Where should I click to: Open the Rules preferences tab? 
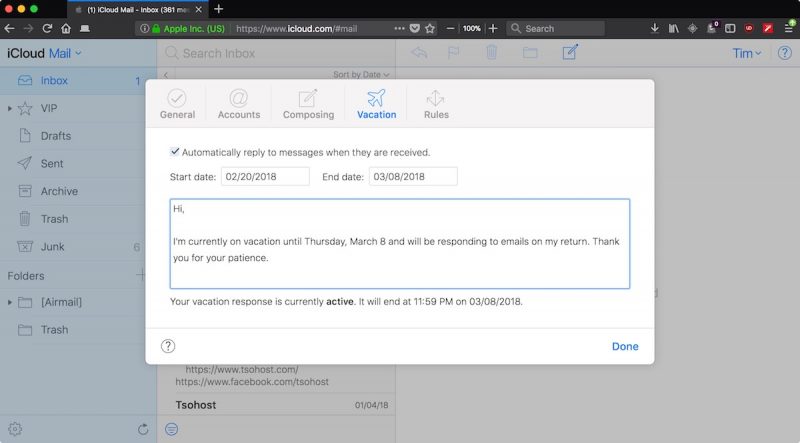click(435, 104)
